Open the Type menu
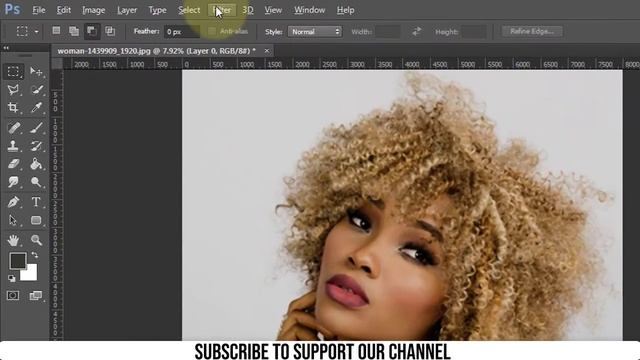Viewport: 640px width, 360px height. pyautogui.click(x=157, y=10)
